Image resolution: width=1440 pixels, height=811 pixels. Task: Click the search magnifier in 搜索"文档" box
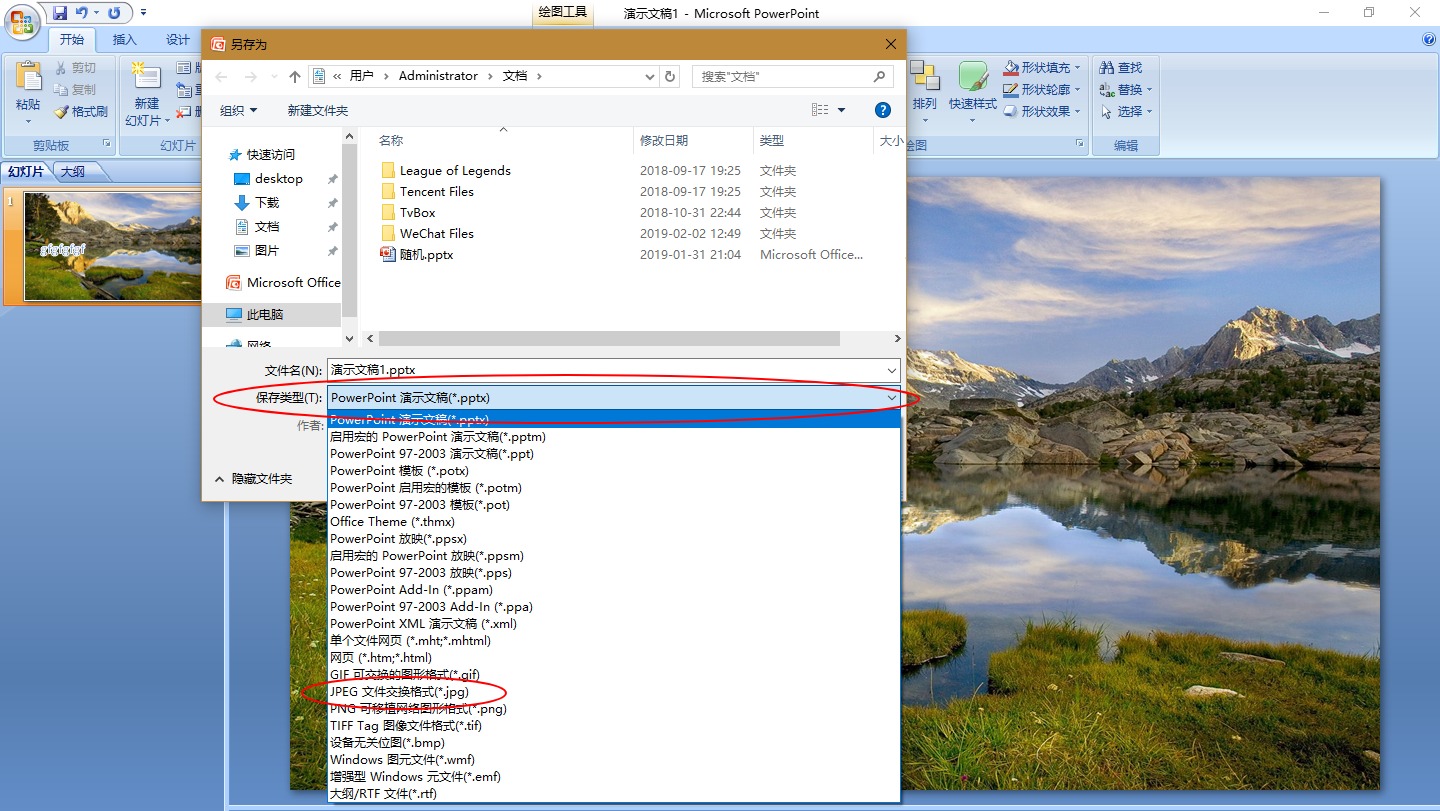[x=880, y=76]
